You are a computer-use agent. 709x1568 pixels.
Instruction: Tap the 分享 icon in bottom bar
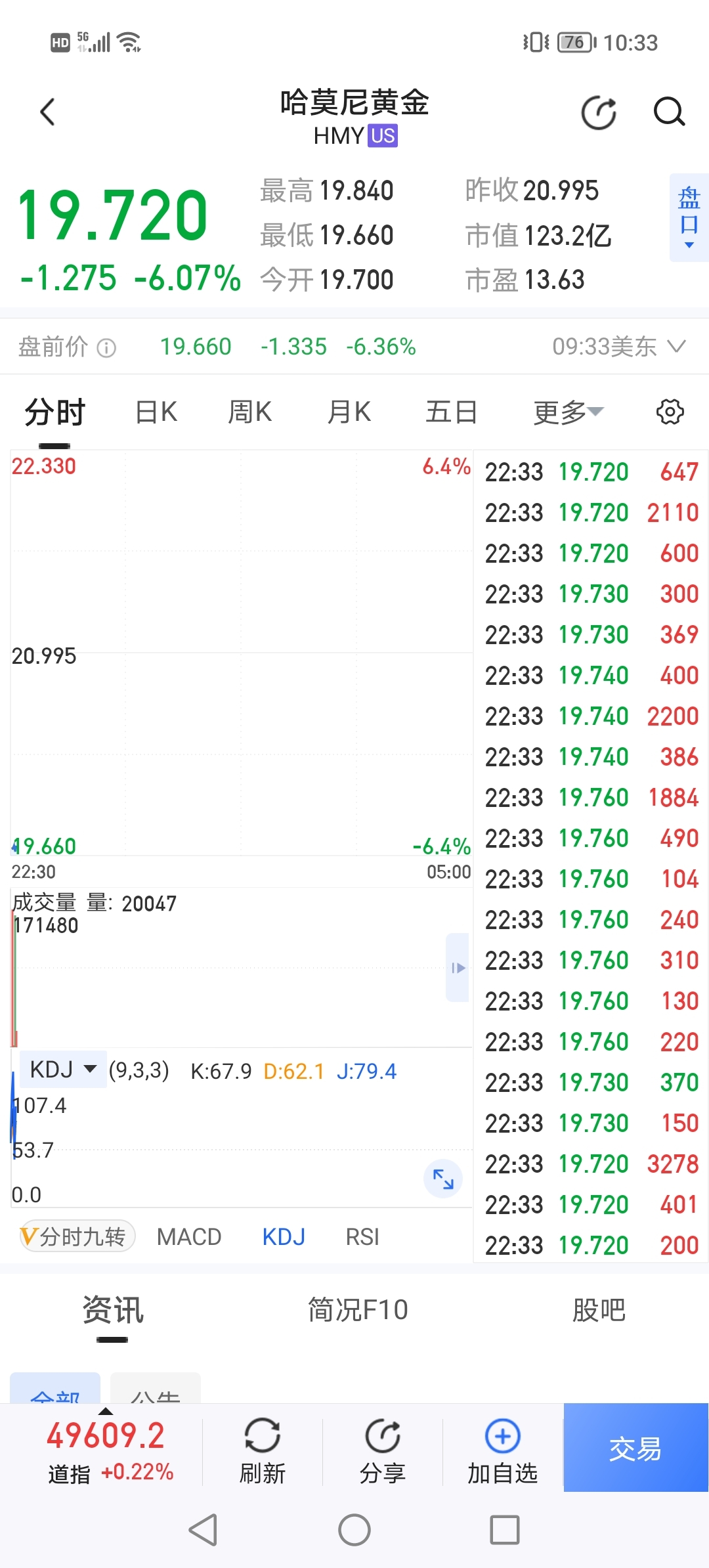tap(382, 1436)
